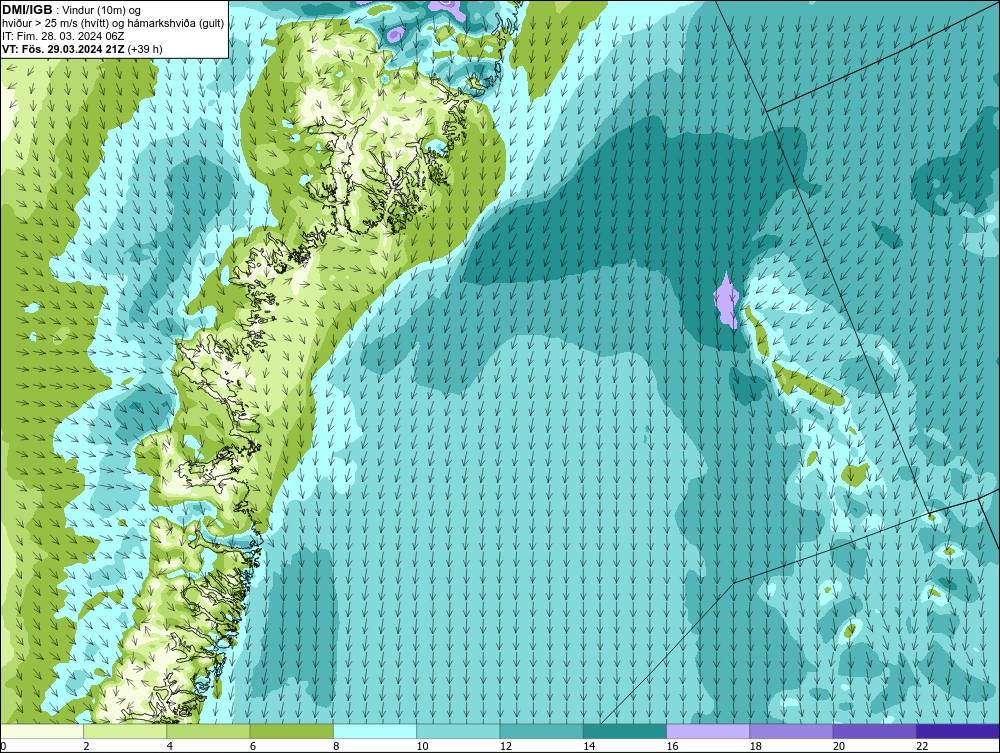Screen dimensions: 1000x753
Task: Click the legend value label '16'
Action: (x=672, y=746)
